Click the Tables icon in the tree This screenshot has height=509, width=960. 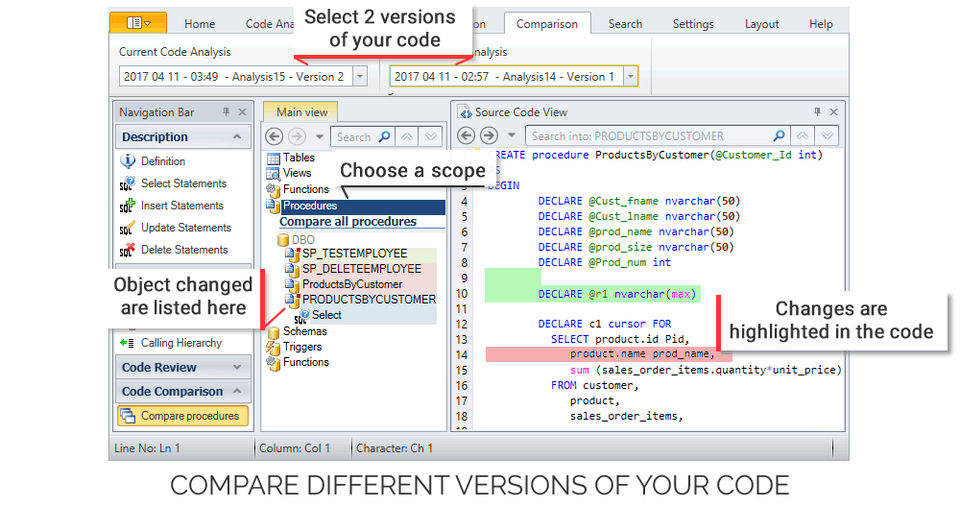click(x=274, y=158)
